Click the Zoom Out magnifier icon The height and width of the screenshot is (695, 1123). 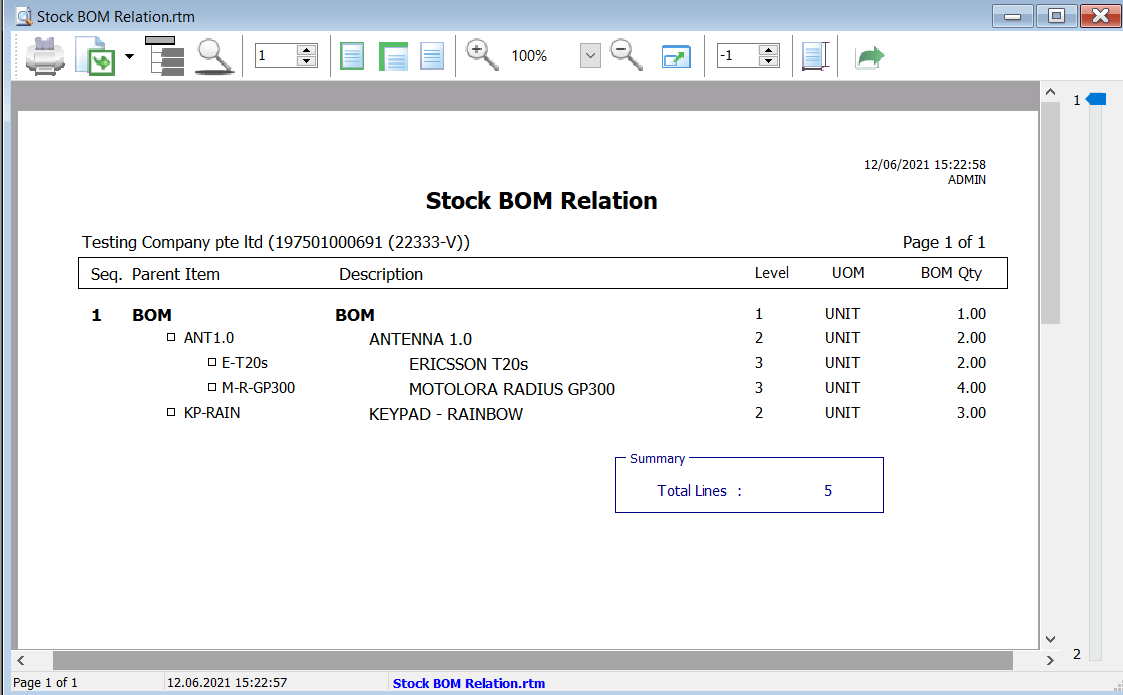(x=626, y=55)
